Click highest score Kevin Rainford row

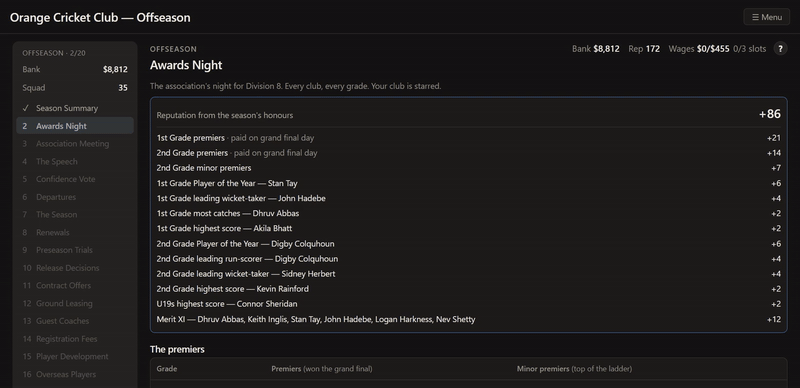click(x=468, y=289)
